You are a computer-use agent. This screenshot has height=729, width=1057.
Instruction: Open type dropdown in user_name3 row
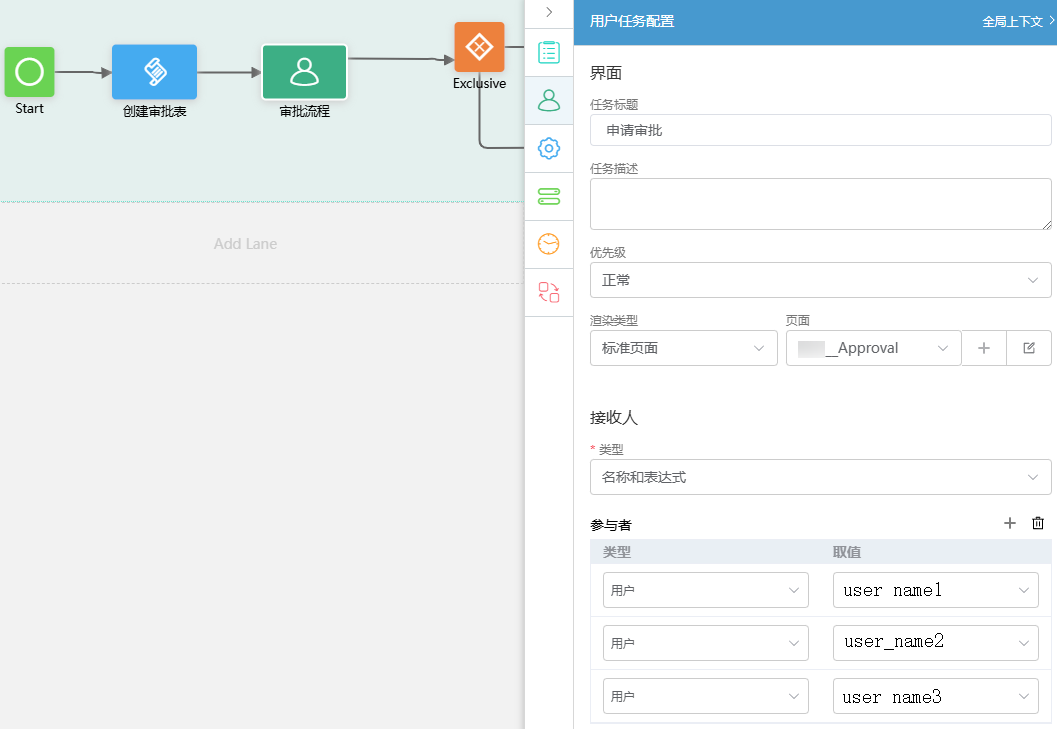706,696
